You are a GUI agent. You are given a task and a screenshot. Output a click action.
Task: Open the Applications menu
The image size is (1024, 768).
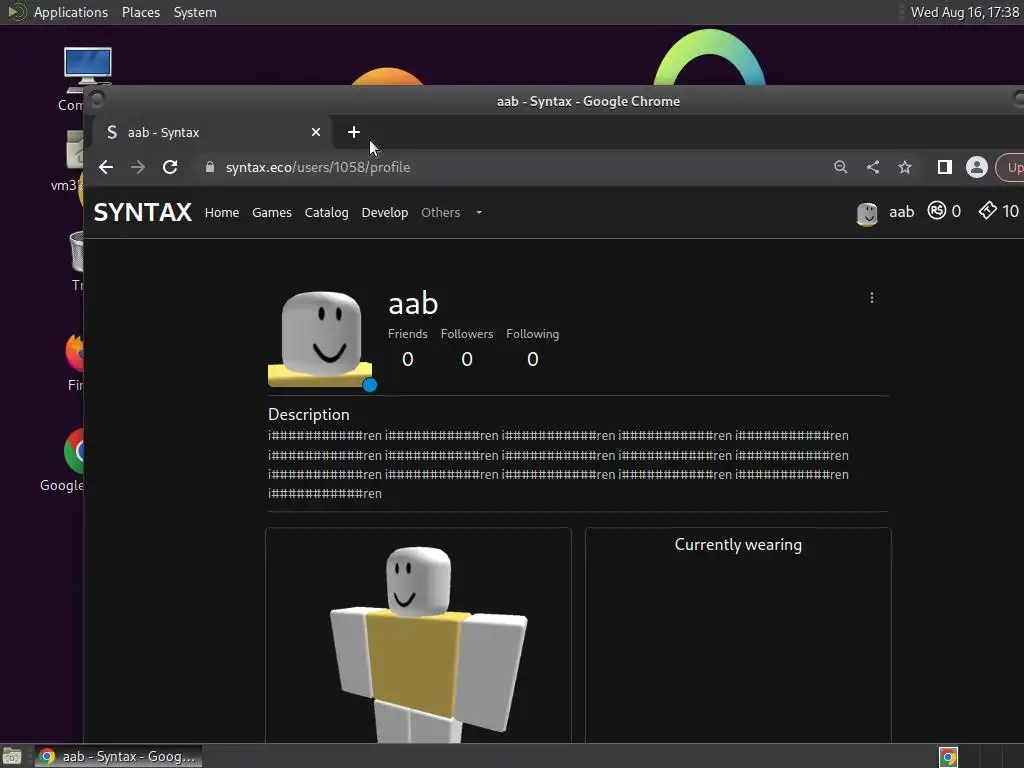tap(71, 12)
